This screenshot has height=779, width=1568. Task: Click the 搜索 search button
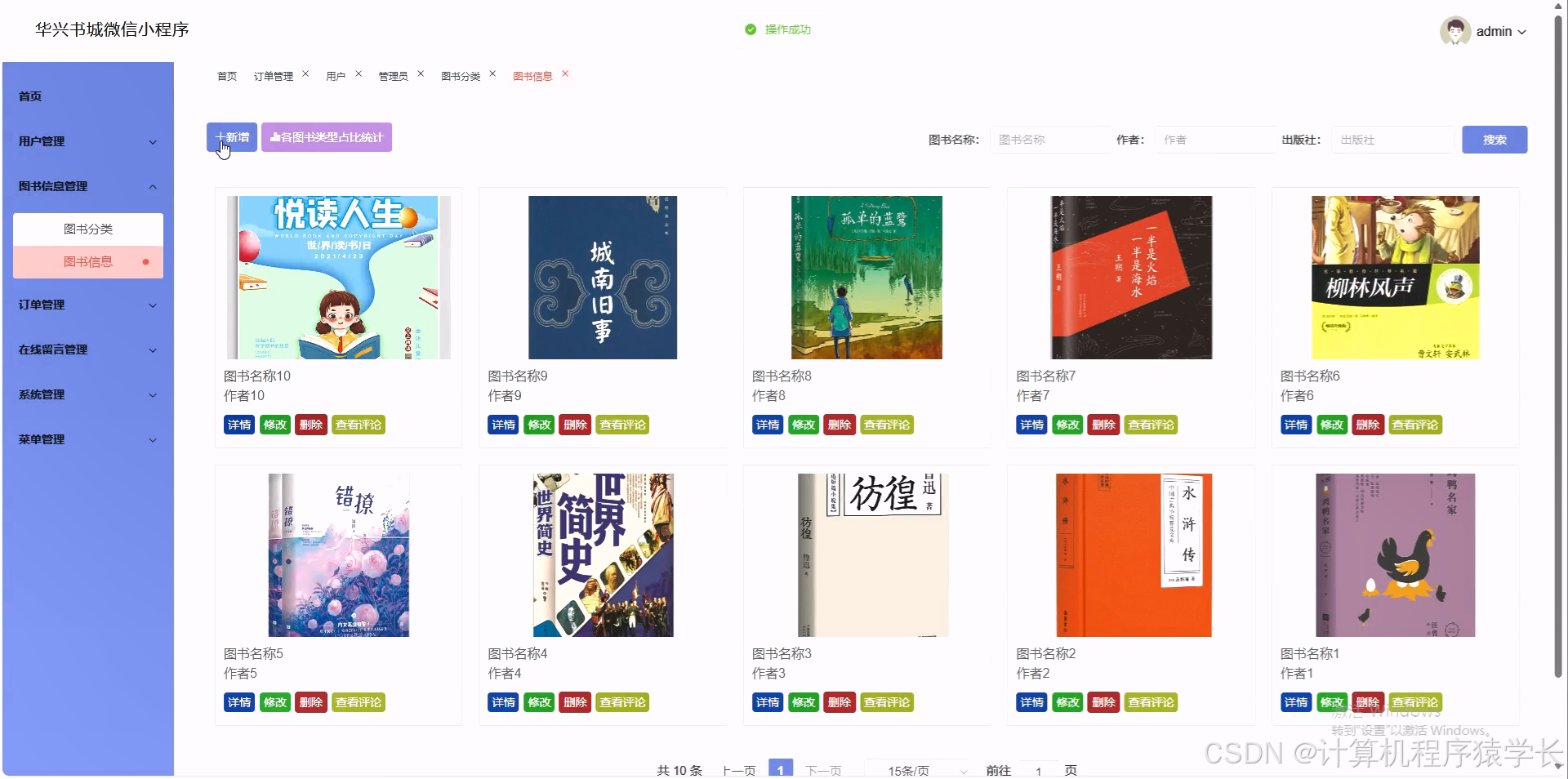coord(1494,139)
